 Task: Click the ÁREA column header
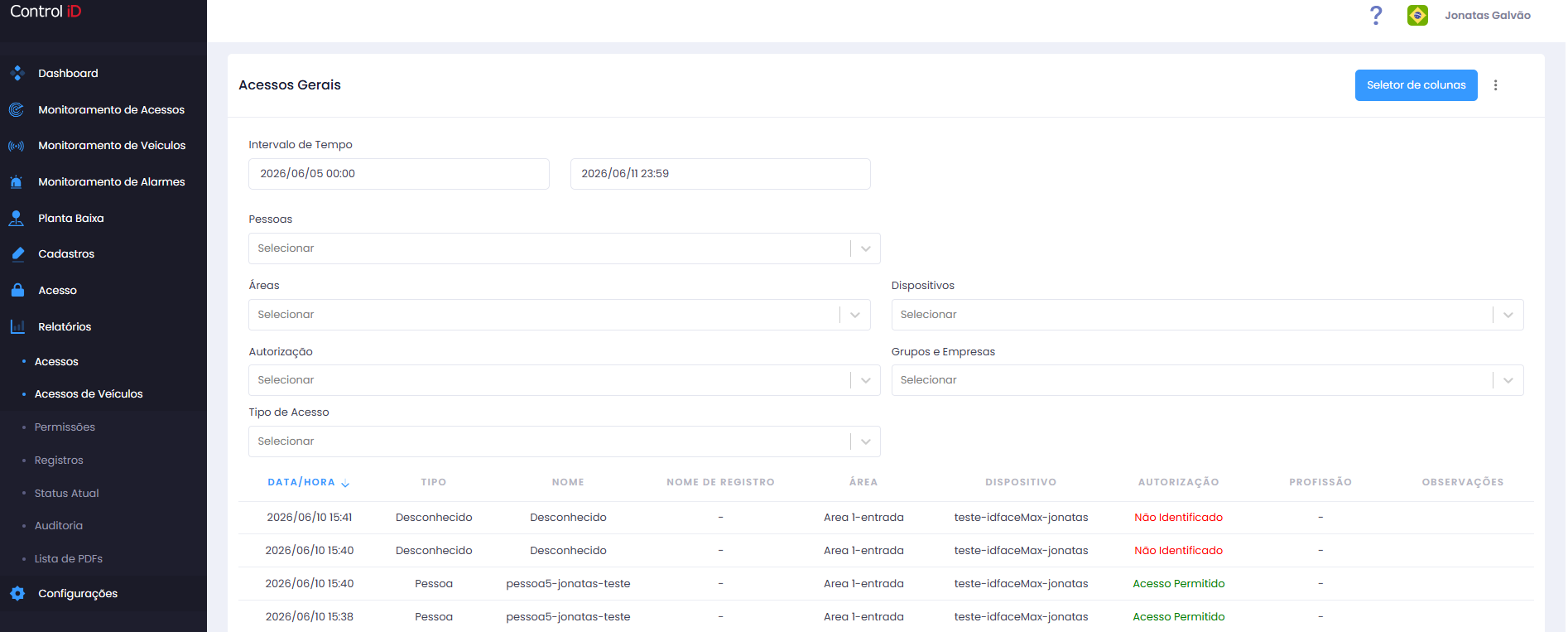[x=863, y=482]
